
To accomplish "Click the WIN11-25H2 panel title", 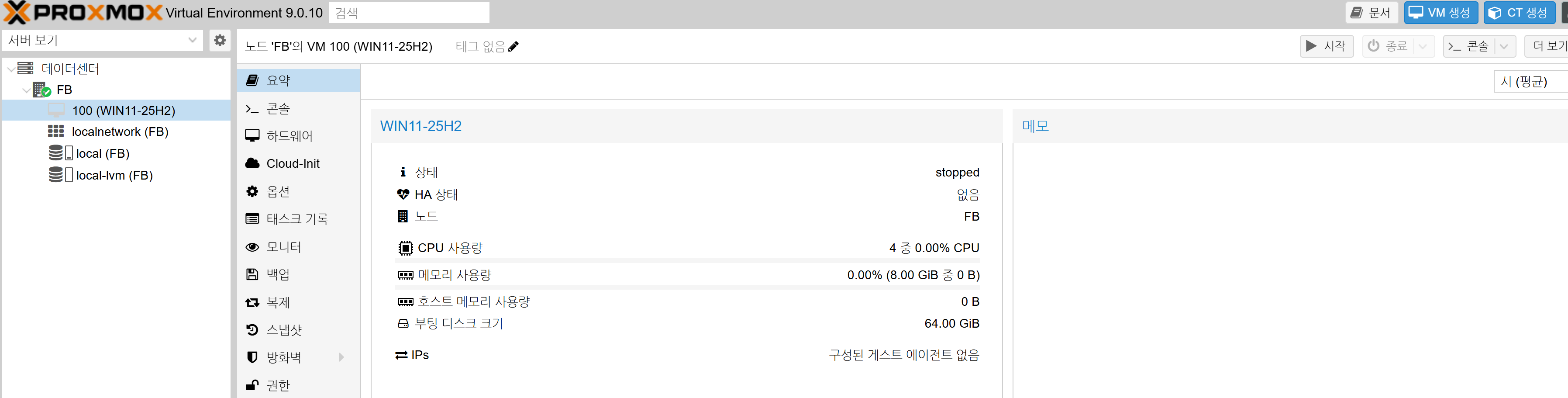I will tap(420, 126).
